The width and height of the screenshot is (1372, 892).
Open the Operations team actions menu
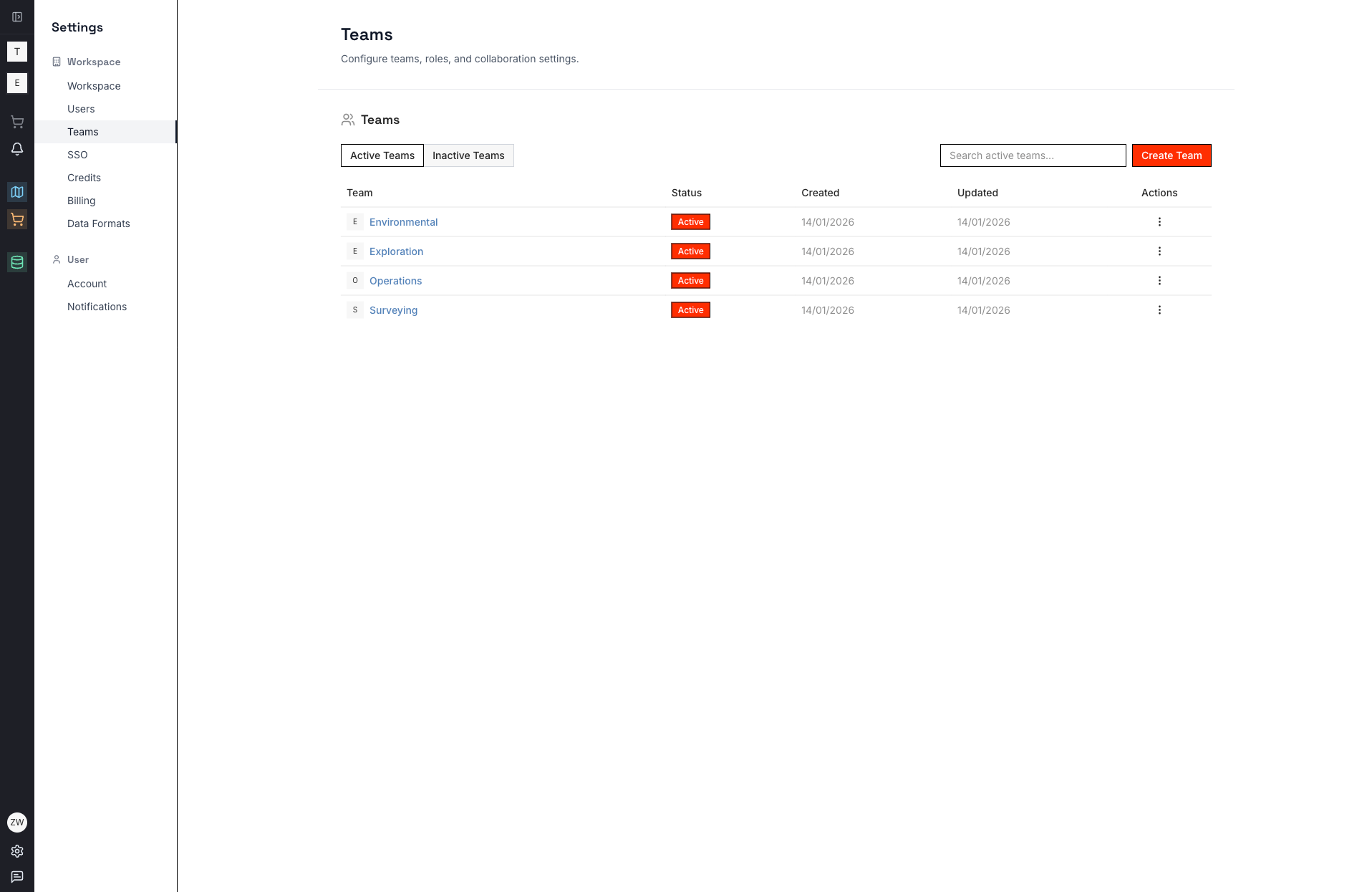pos(1159,280)
